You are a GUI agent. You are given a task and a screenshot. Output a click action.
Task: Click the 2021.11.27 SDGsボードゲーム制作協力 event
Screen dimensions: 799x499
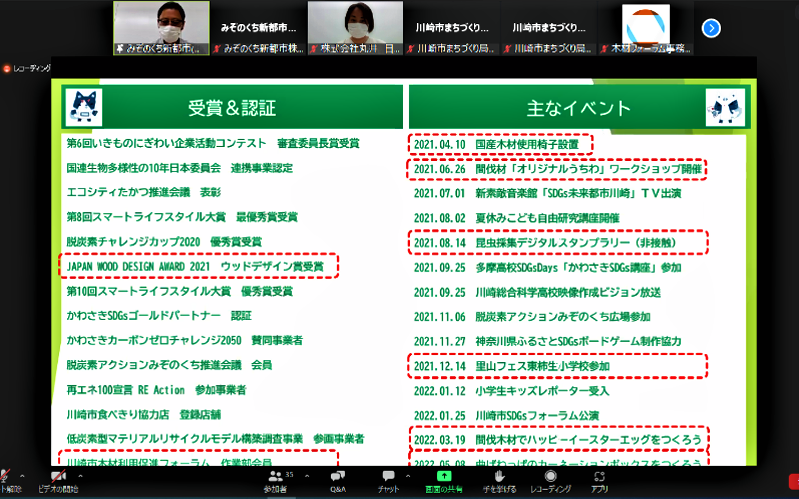tap(547, 341)
